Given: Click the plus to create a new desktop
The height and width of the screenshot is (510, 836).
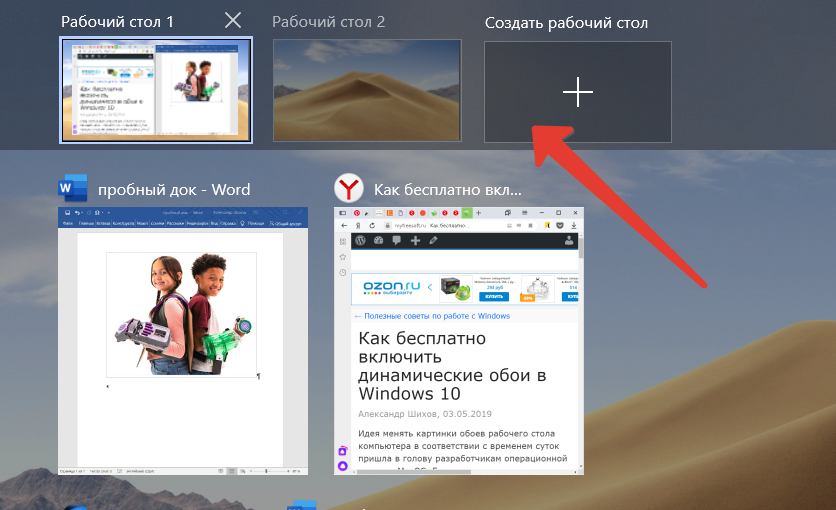Looking at the screenshot, I should 577,92.
